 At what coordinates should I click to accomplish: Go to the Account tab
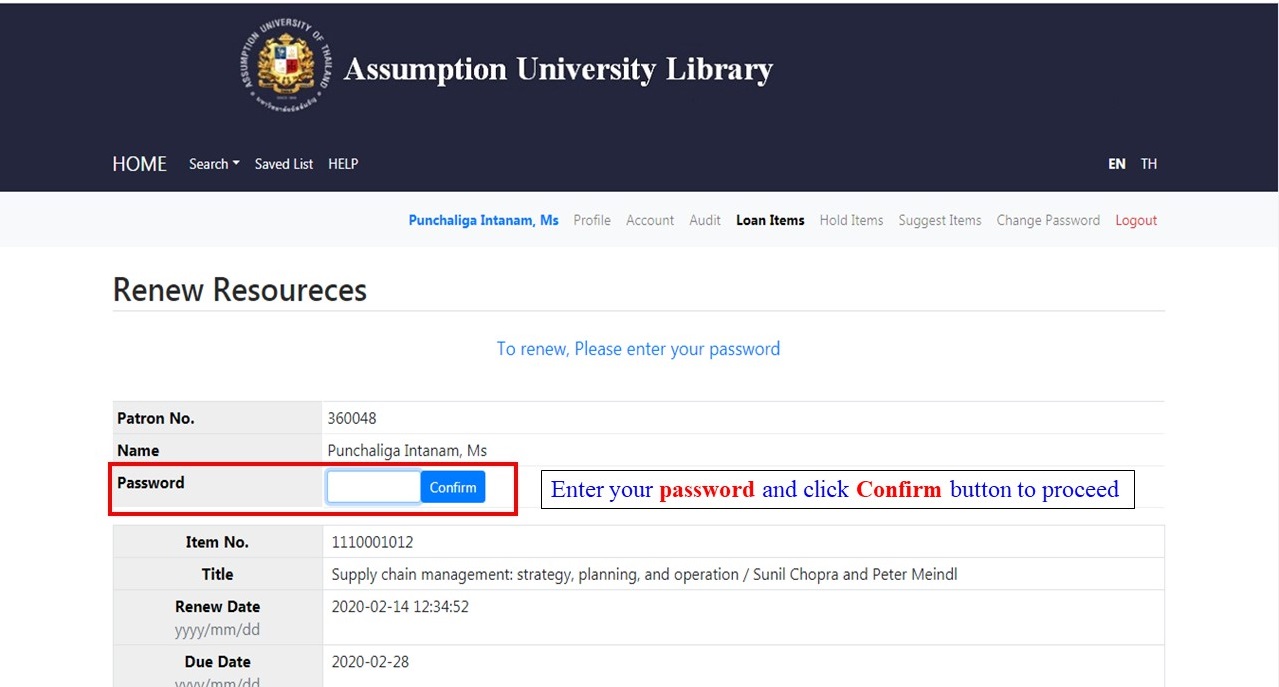pos(650,220)
